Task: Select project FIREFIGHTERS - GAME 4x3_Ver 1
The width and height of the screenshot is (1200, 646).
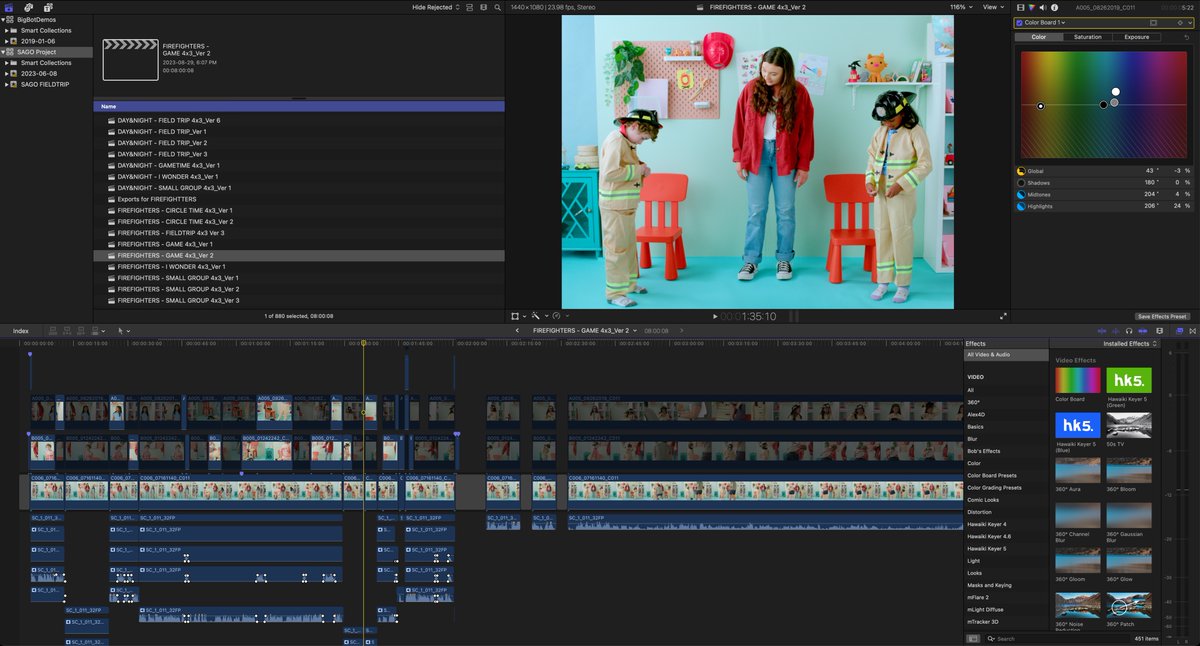Action: [299, 244]
